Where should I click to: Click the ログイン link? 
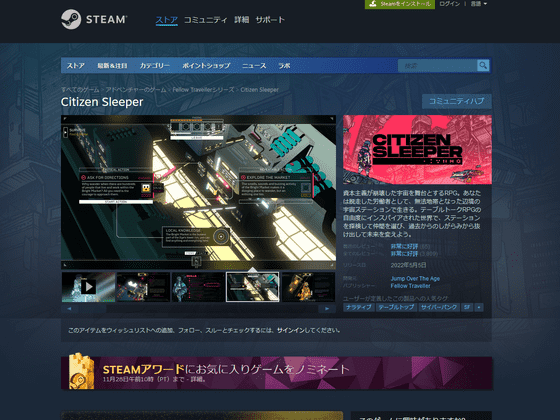click(450, 4)
